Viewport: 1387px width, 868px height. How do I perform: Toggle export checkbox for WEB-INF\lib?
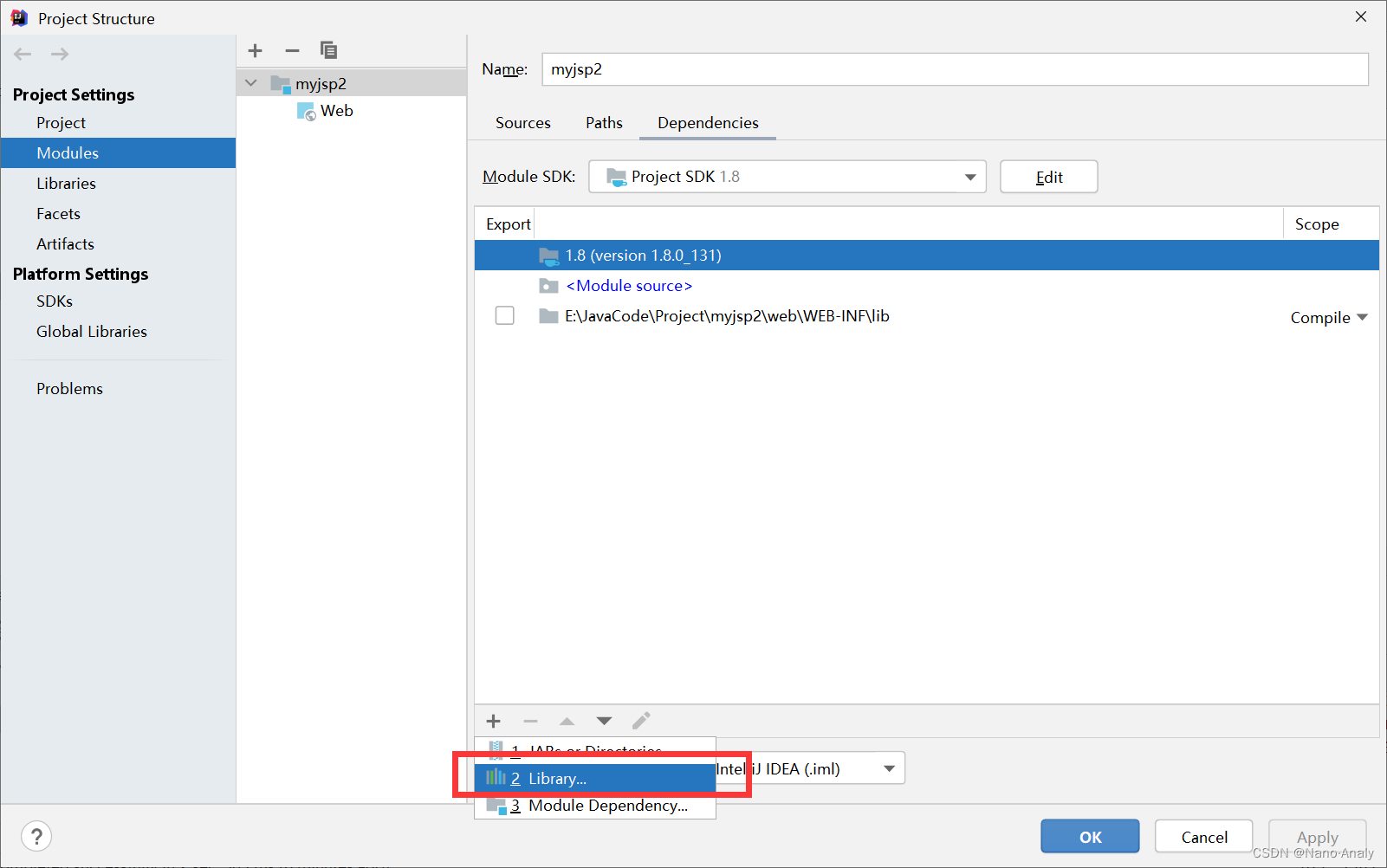[505, 316]
